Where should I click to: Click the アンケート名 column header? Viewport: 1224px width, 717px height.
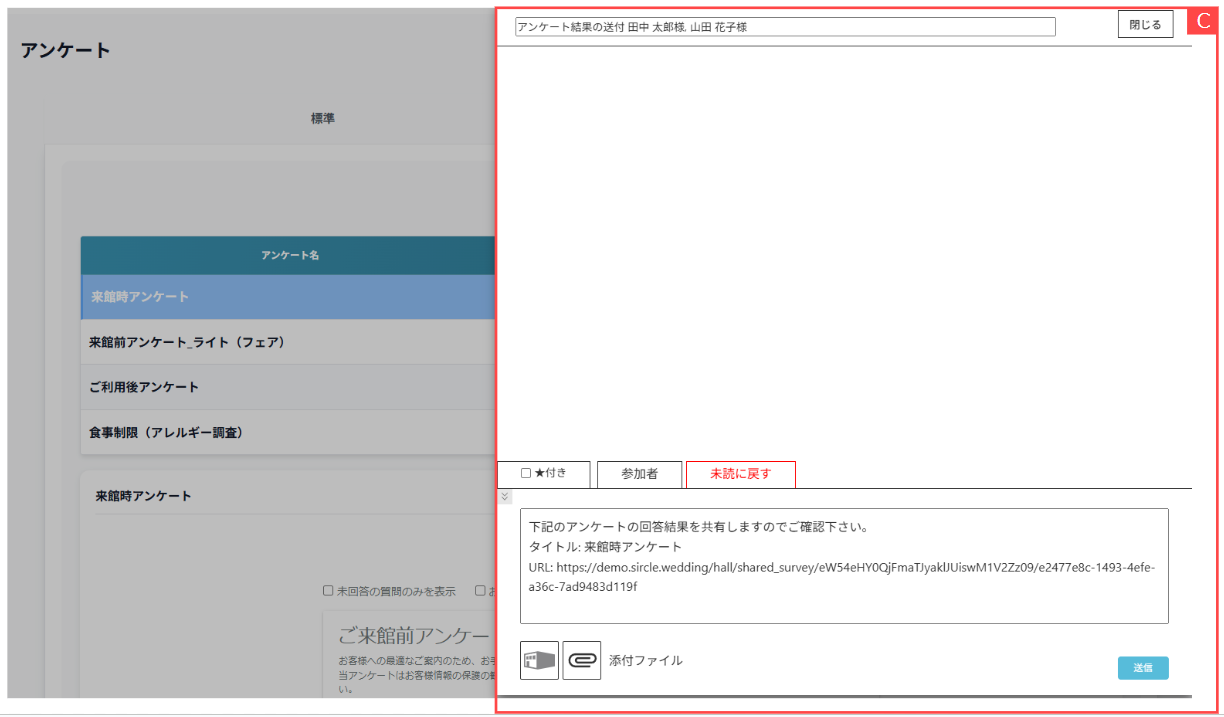click(289, 256)
